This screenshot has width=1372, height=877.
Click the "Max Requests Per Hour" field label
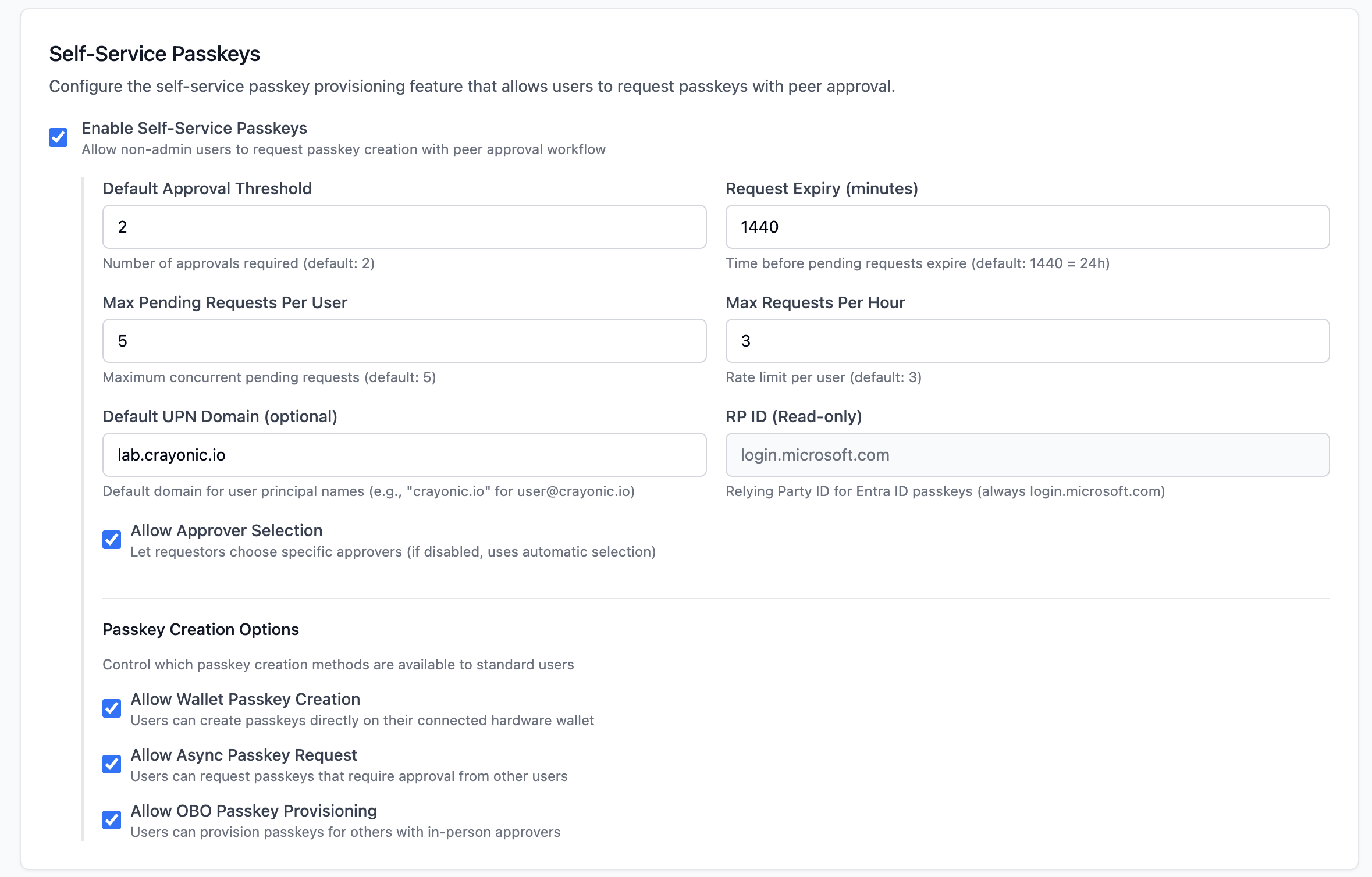pyautogui.click(x=815, y=302)
